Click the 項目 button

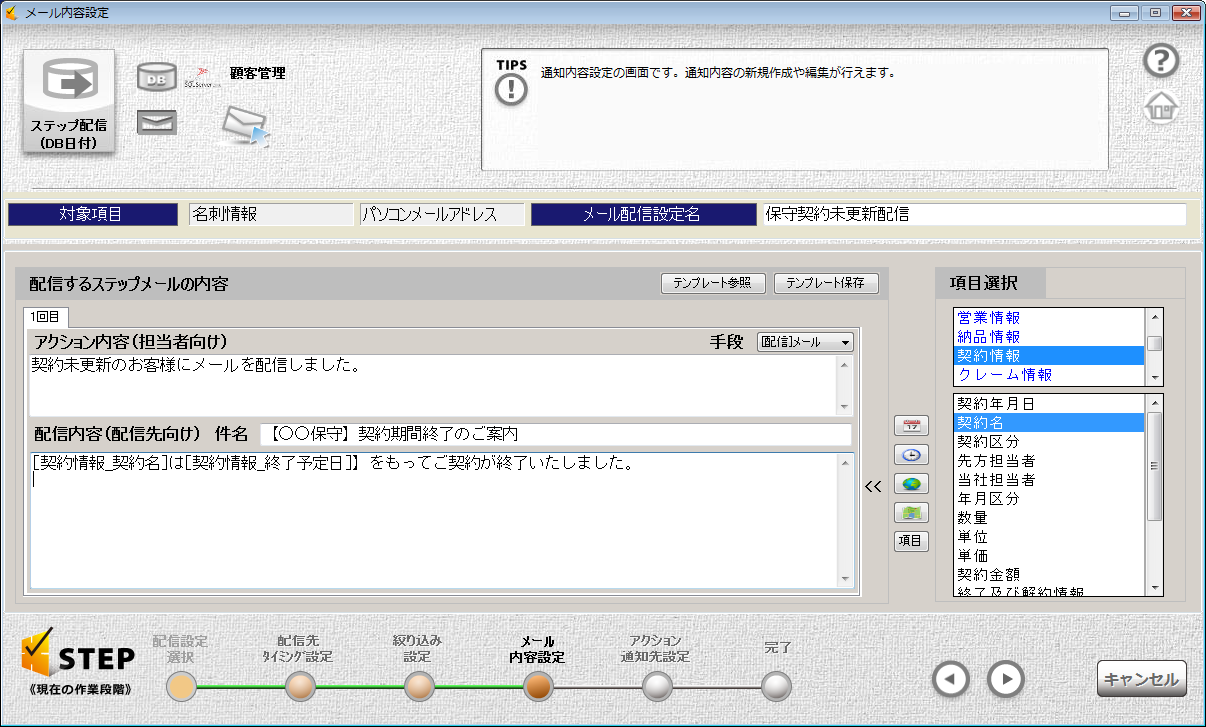[911, 542]
